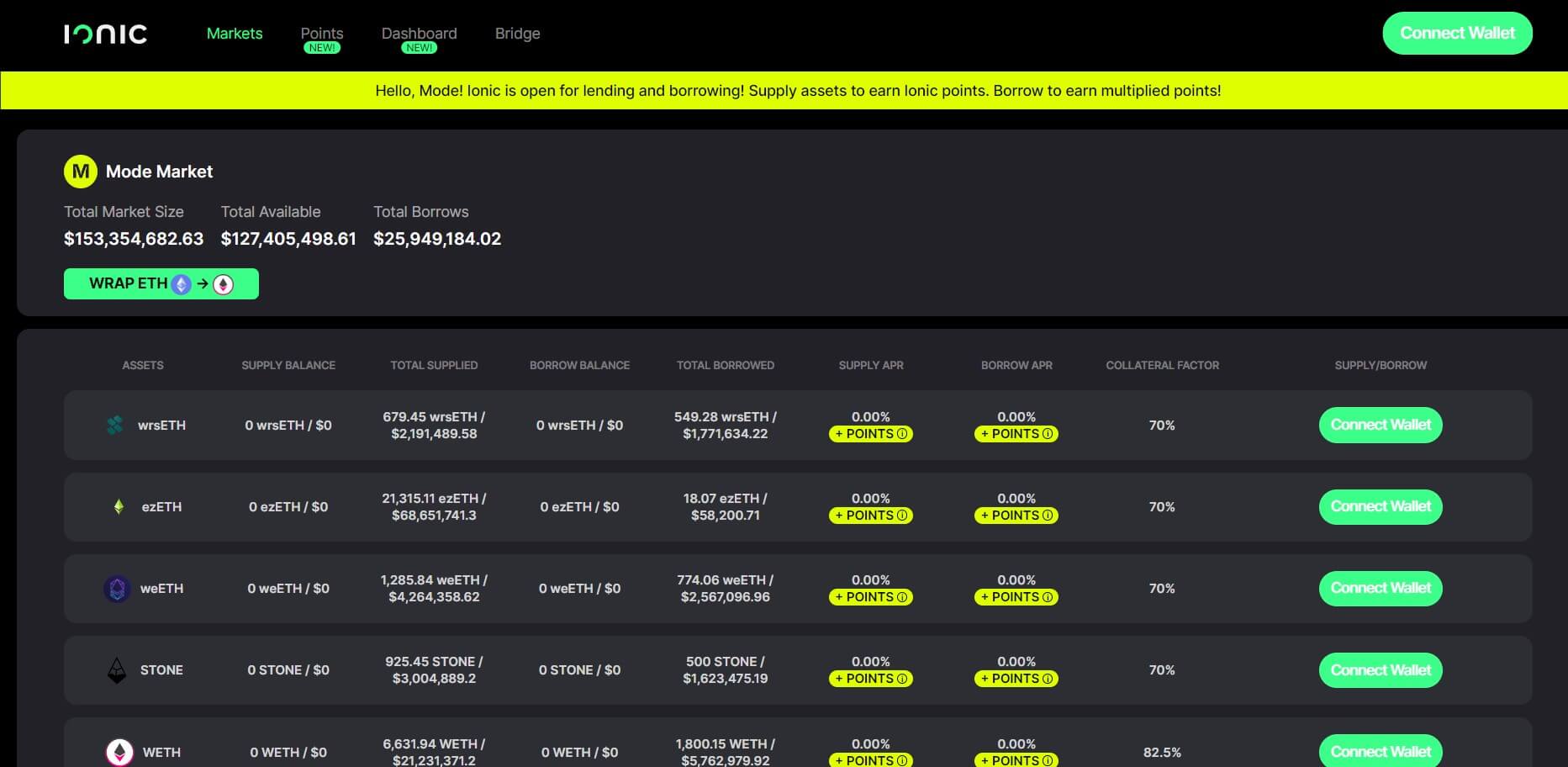The height and width of the screenshot is (767, 1568).
Task: Click the Ionic logo
Action: 105,34
